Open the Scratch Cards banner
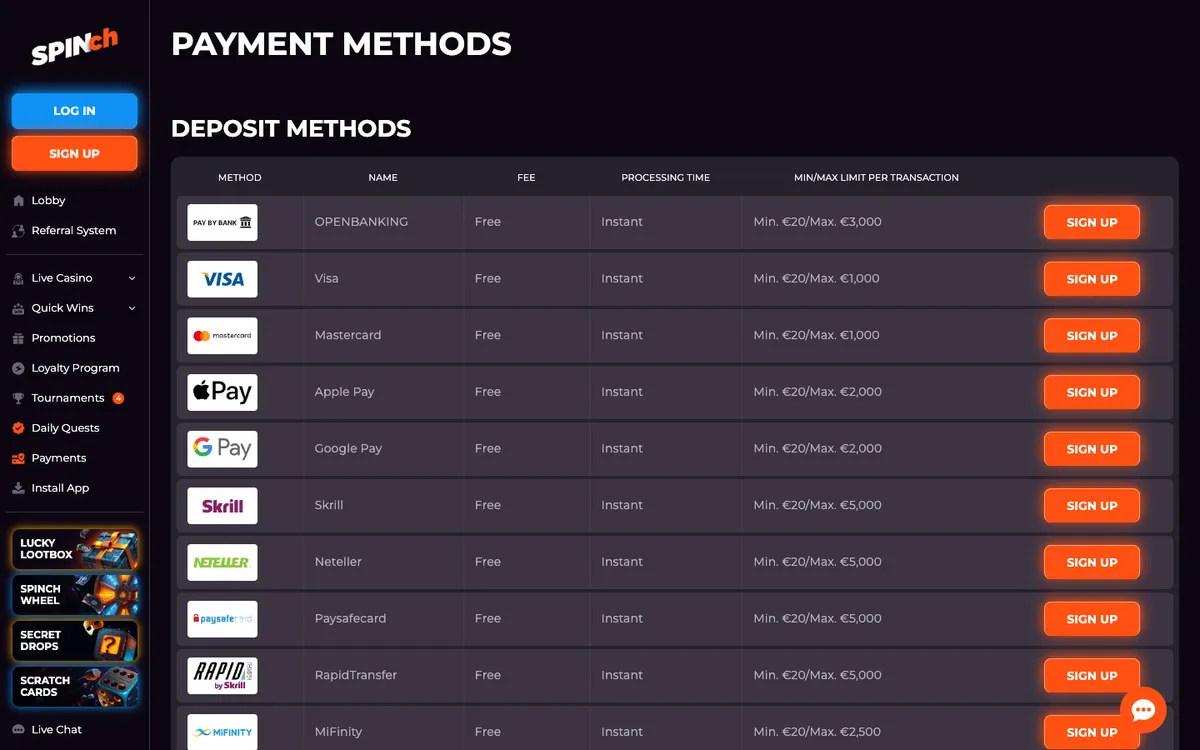The height and width of the screenshot is (750, 1200). coord(75,687)
